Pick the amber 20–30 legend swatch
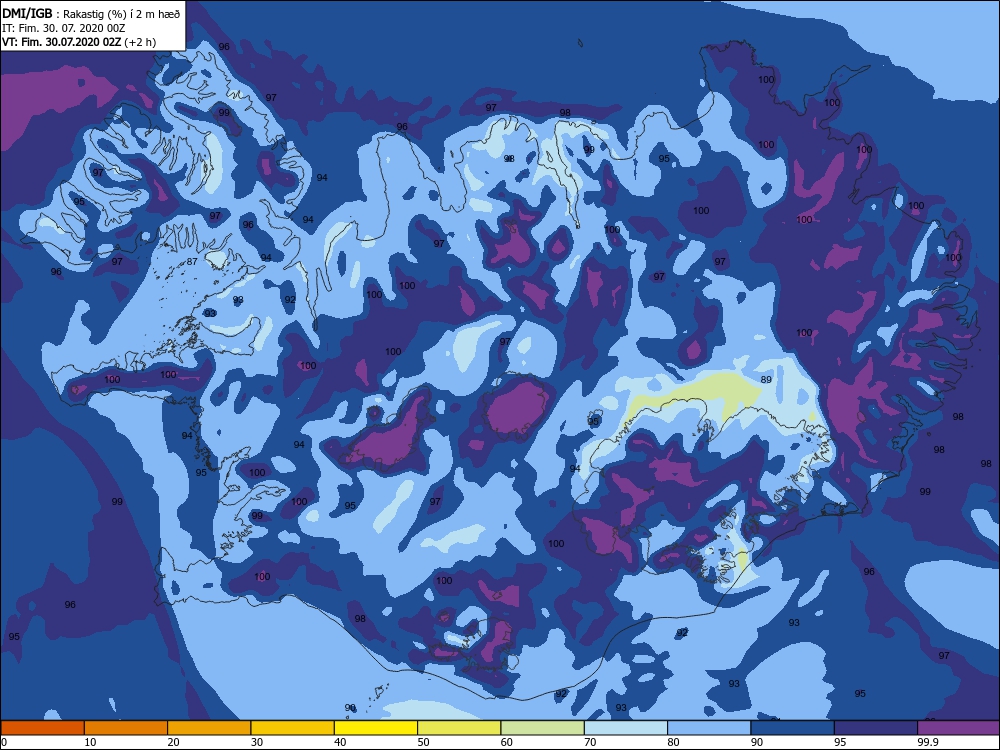 (209, 728)
